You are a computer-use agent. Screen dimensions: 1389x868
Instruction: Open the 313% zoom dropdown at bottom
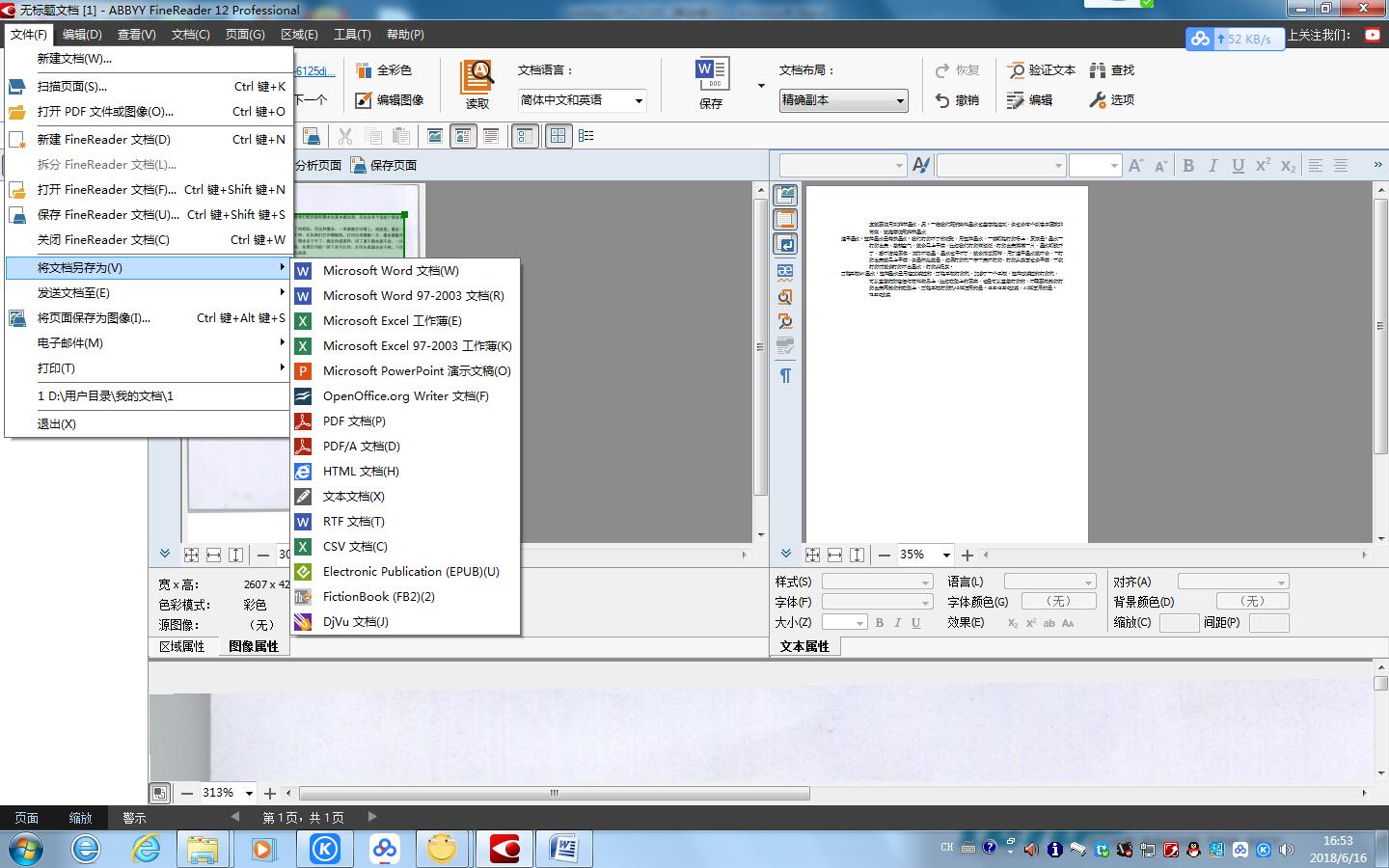[x=249, y=794]
